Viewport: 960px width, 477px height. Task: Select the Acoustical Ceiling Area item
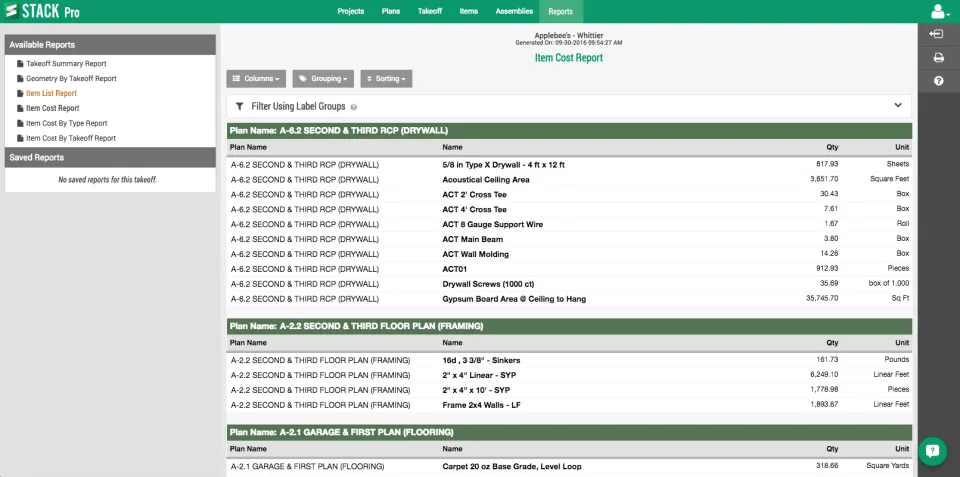[486, 180]
